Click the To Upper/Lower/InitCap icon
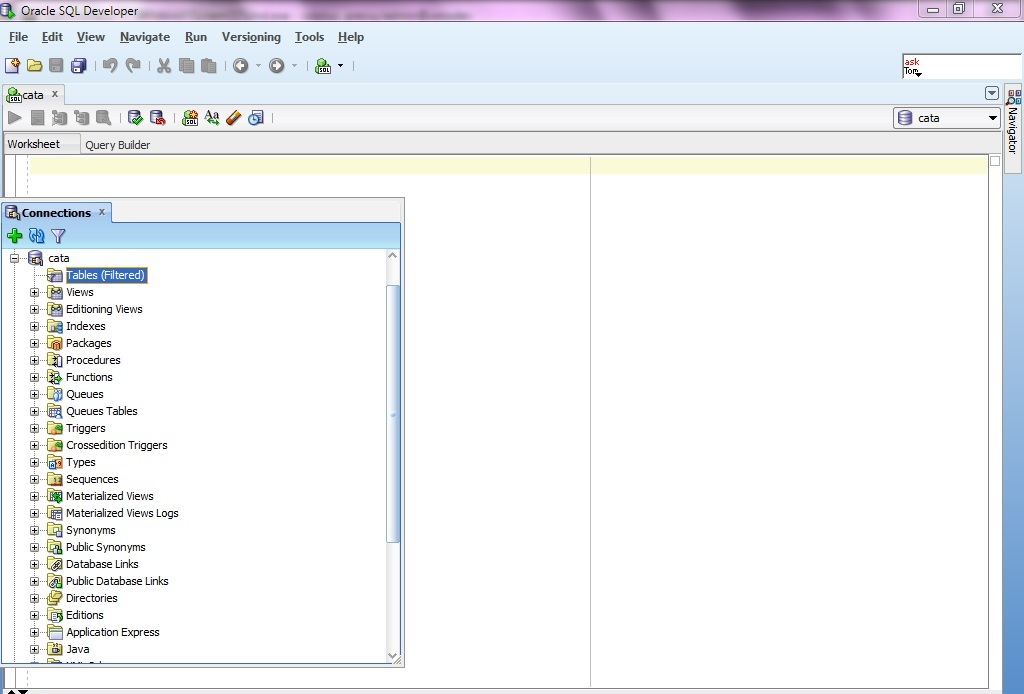 tap(212, 118)
